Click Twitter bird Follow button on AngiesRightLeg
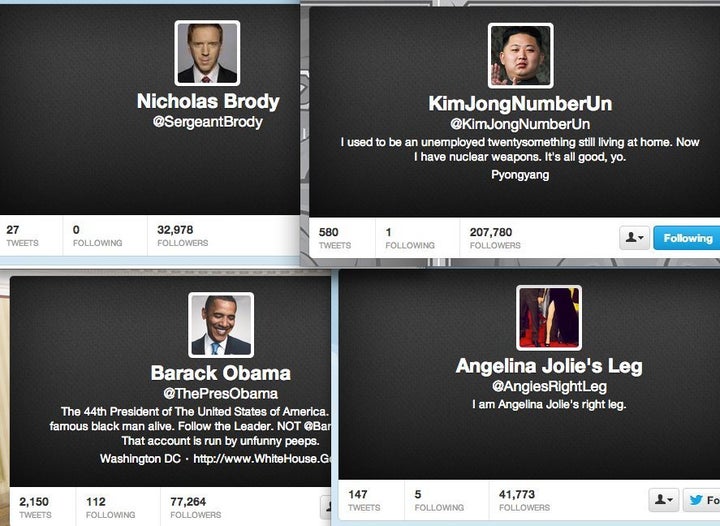 702,500
